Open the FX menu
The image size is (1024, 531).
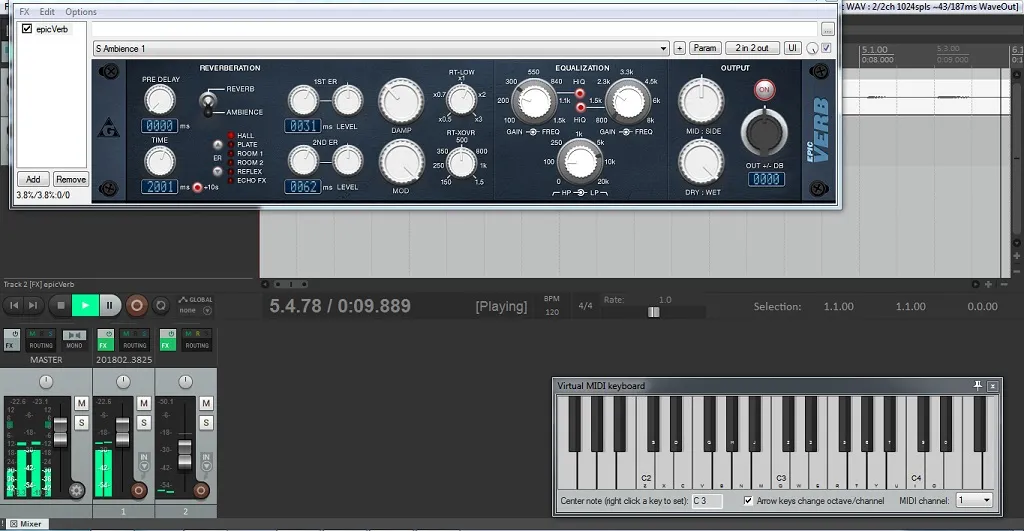pyautogui.click(x=24, y=12)
